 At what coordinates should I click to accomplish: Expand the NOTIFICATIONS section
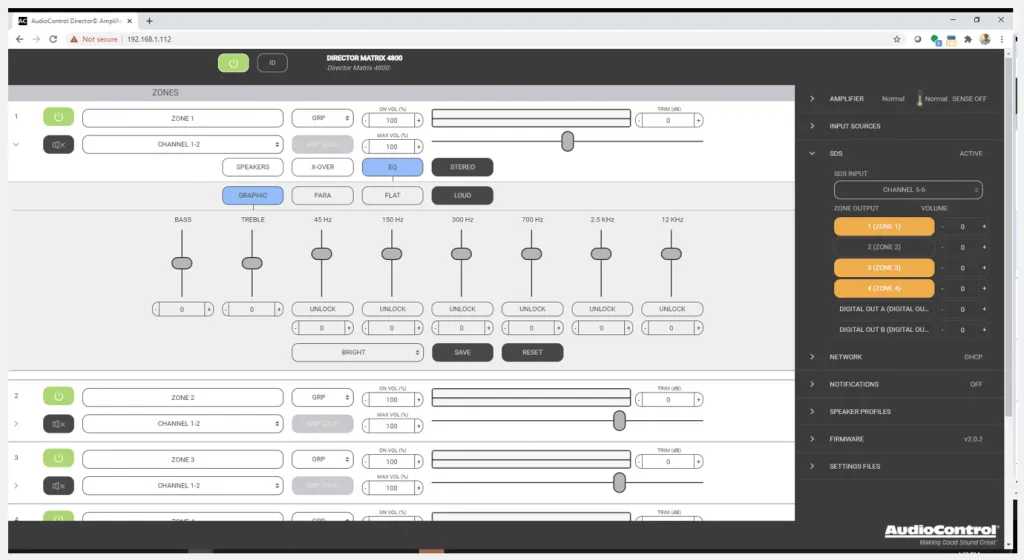pyautogui.click(x=812, y=384)
